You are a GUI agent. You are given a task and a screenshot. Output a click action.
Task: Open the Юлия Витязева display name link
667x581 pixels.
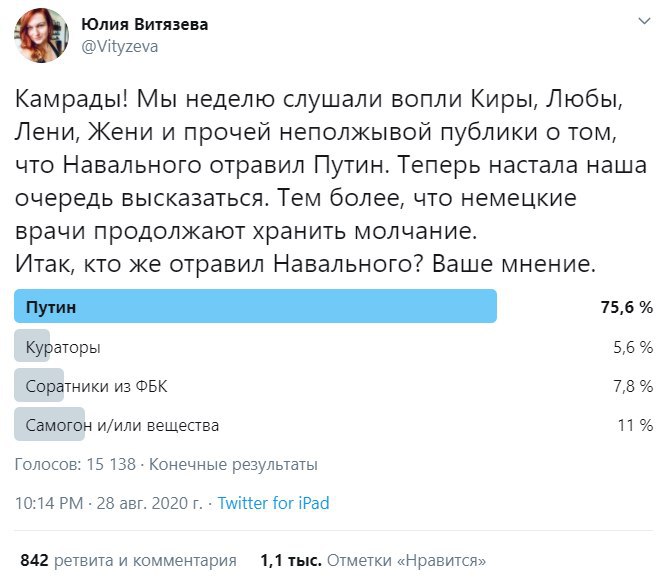(144, 25)
